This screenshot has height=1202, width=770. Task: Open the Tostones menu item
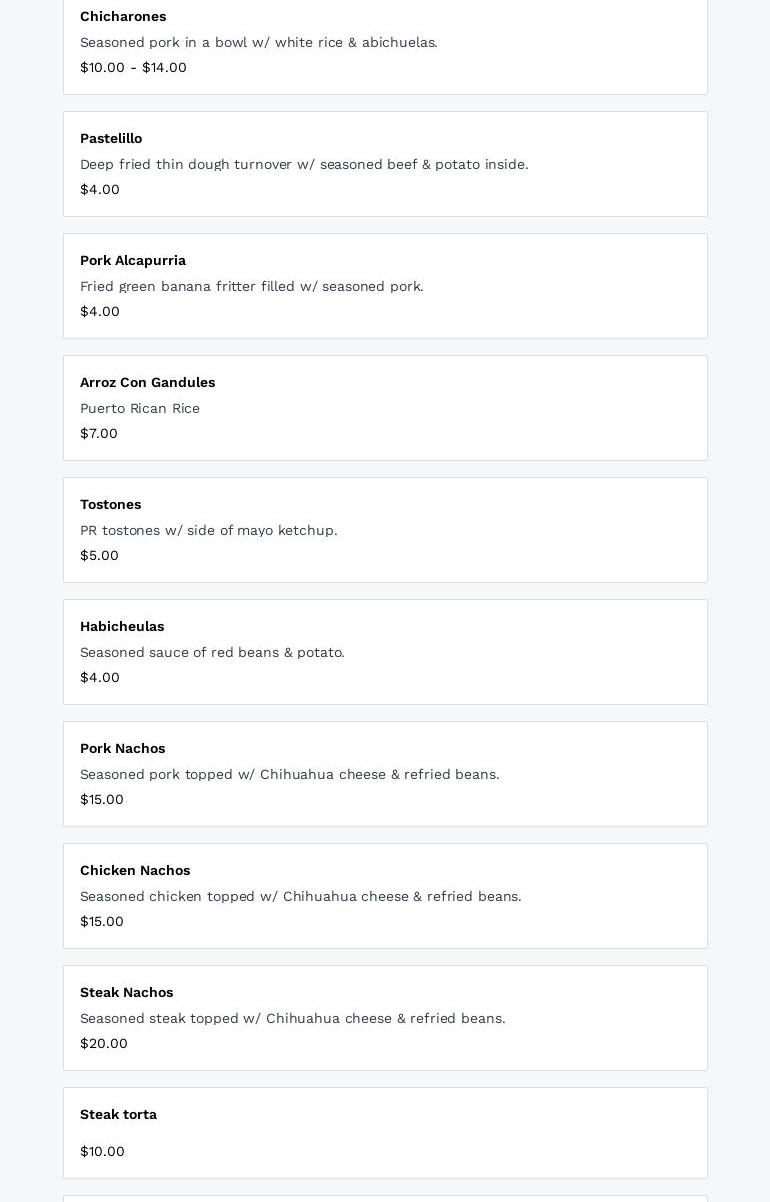coord(110,505)
